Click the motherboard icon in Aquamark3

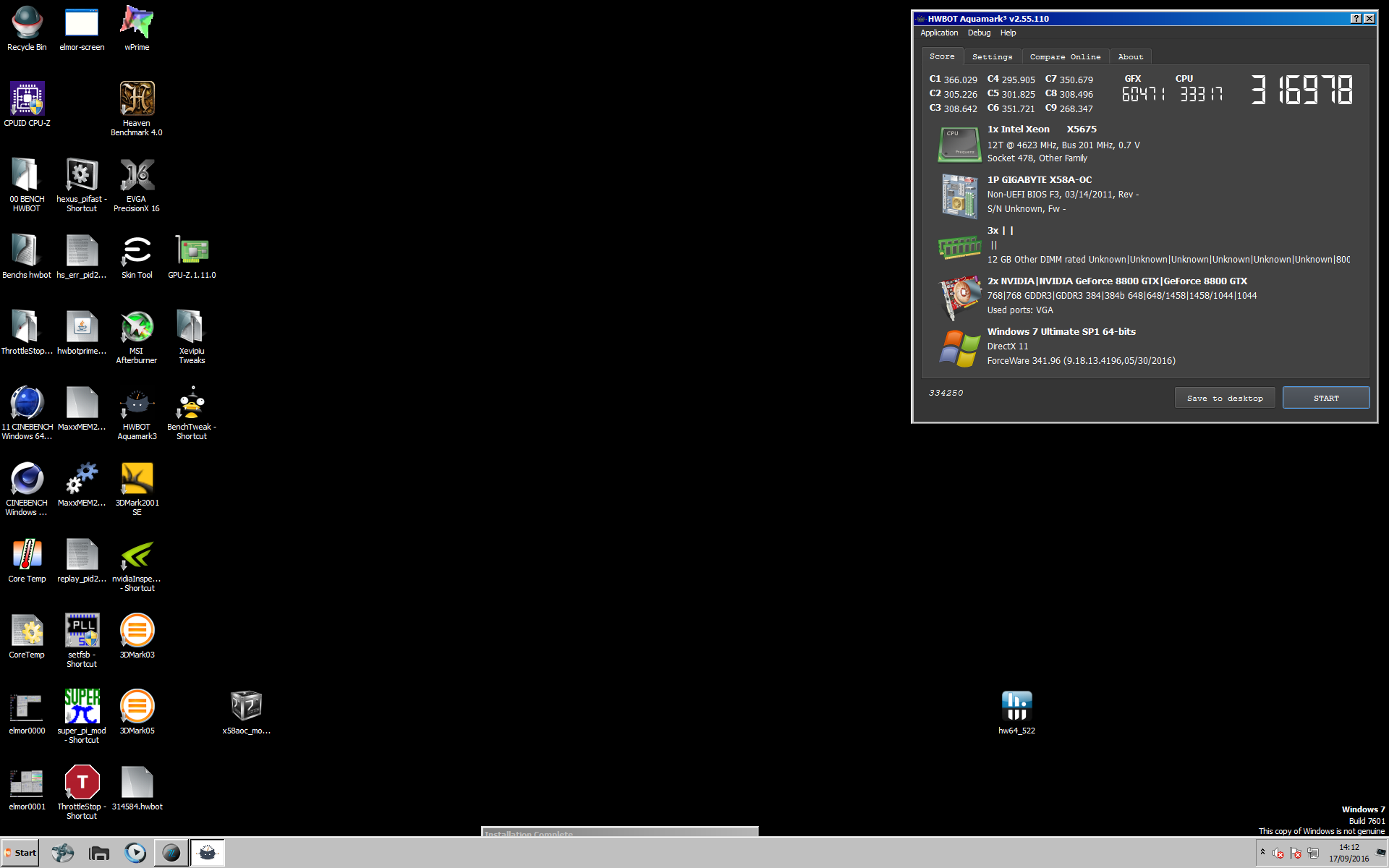tap(959, 195)
